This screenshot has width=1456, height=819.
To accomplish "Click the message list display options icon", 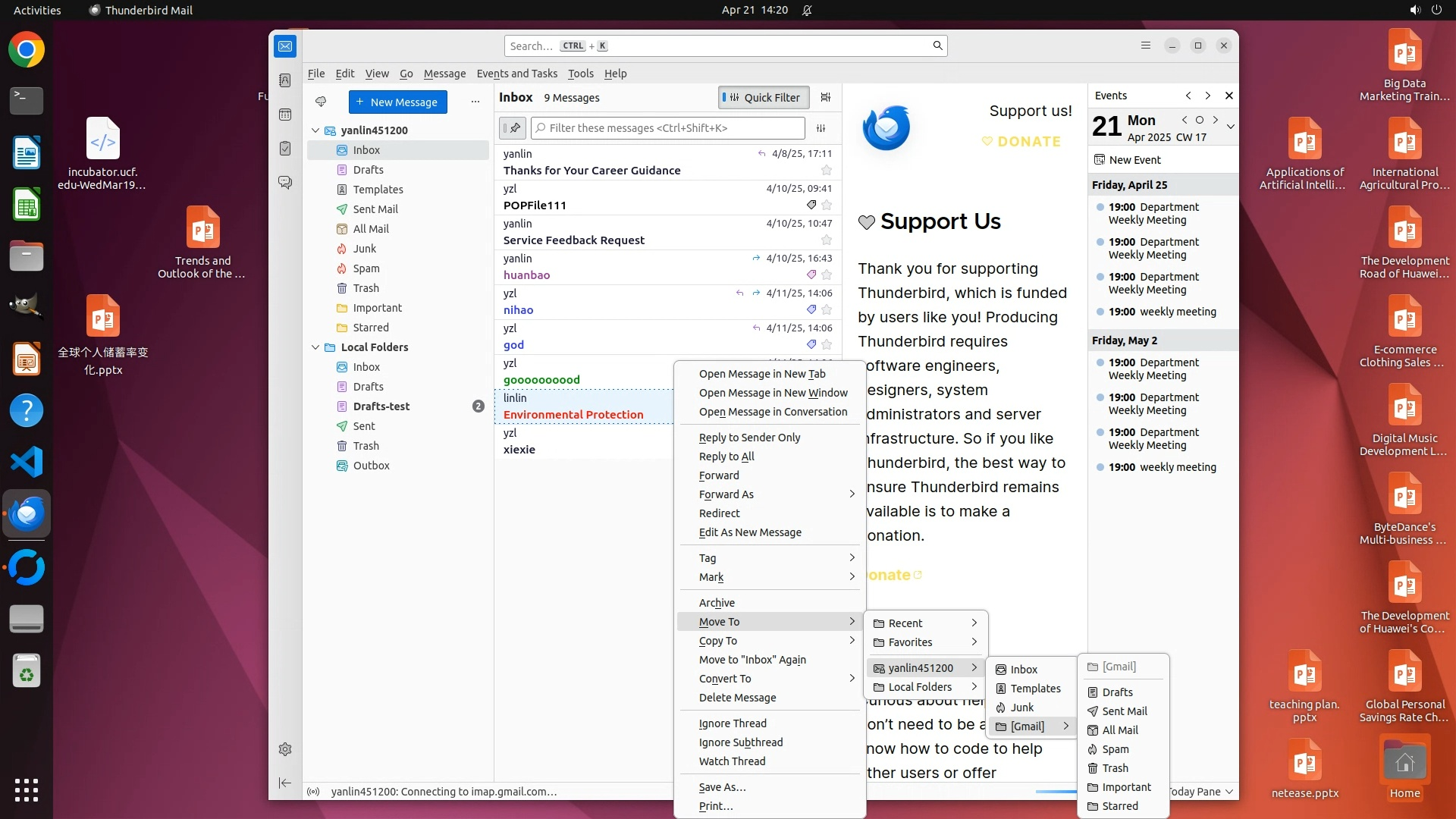I will pos(826,97).
